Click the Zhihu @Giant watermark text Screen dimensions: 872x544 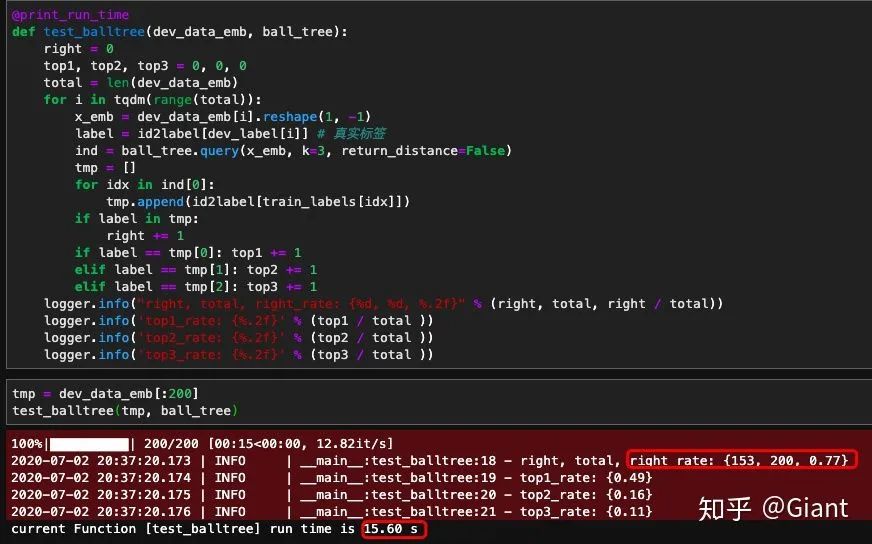point(774,508)
